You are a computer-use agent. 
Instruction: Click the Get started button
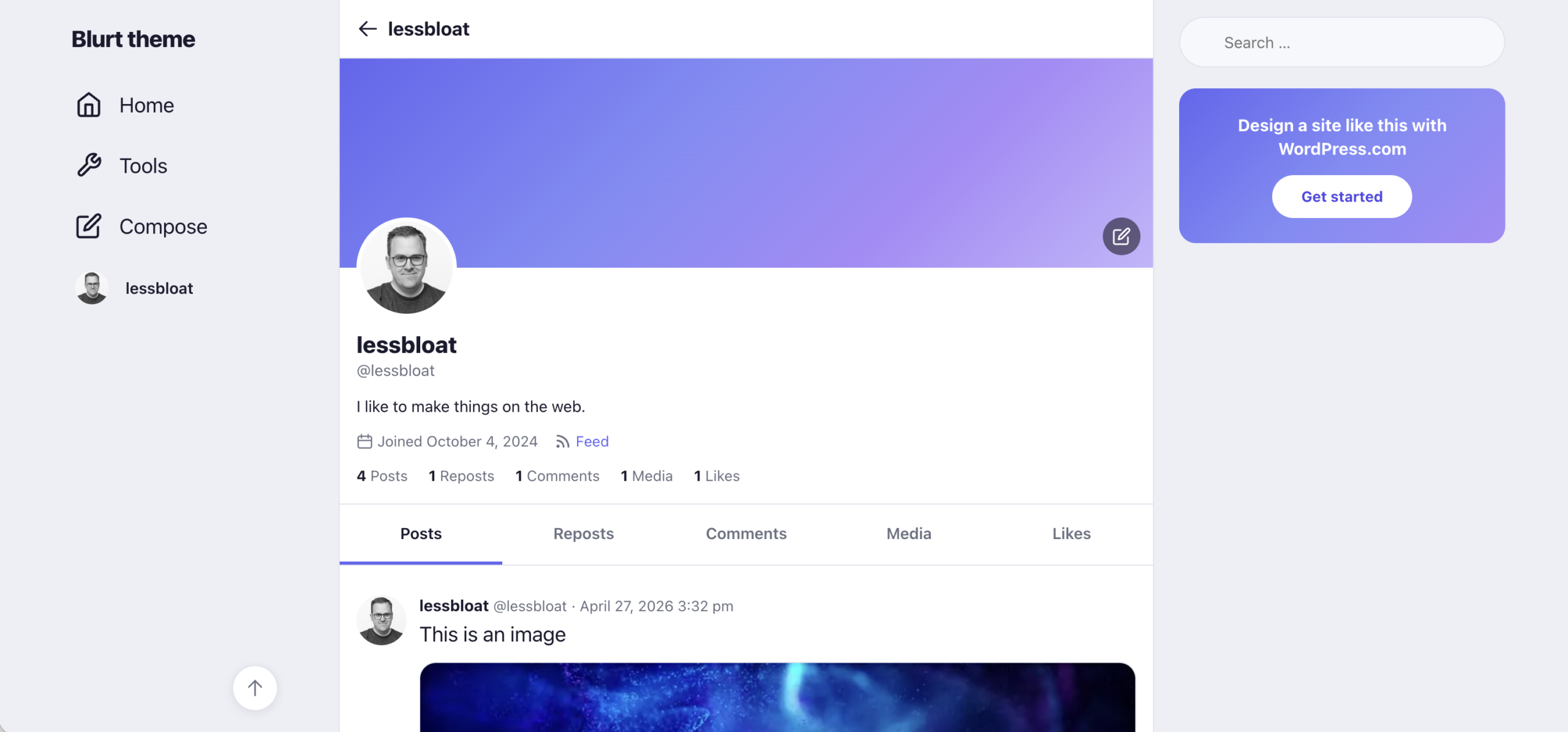point(1341,197)
